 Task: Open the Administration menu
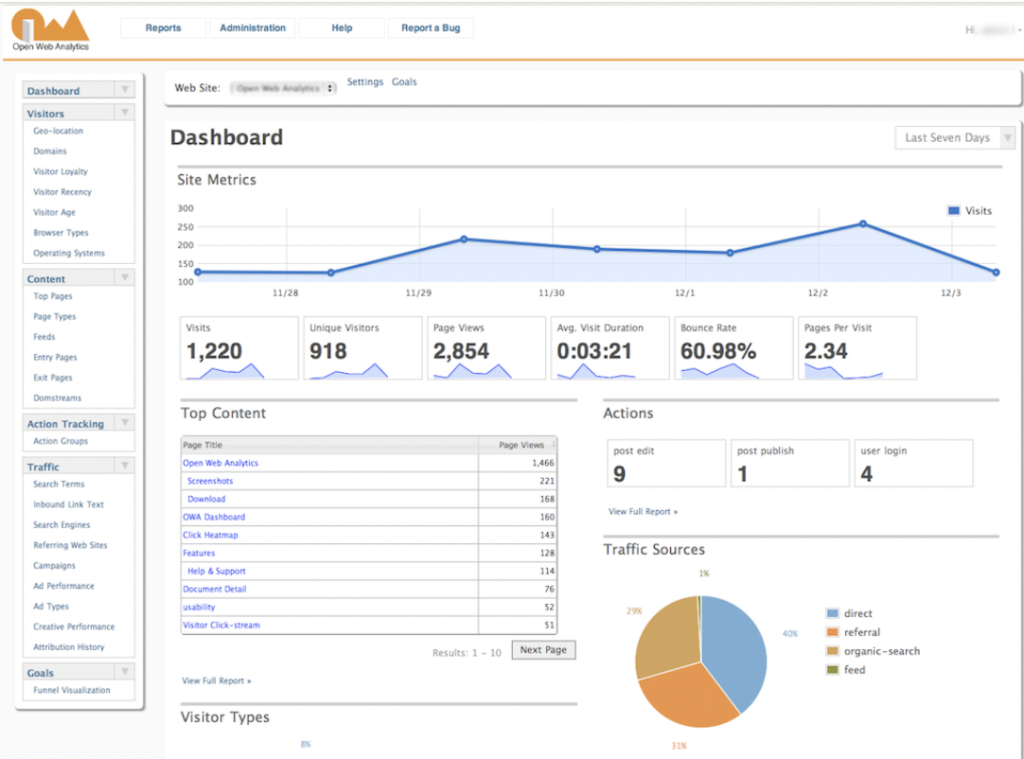251,27
